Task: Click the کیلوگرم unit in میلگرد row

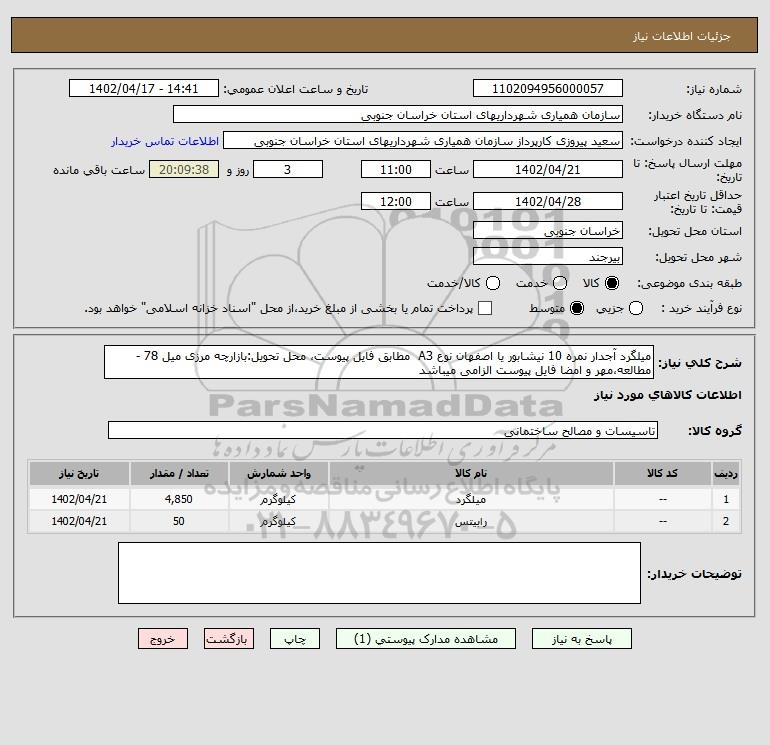Action: 278,499
